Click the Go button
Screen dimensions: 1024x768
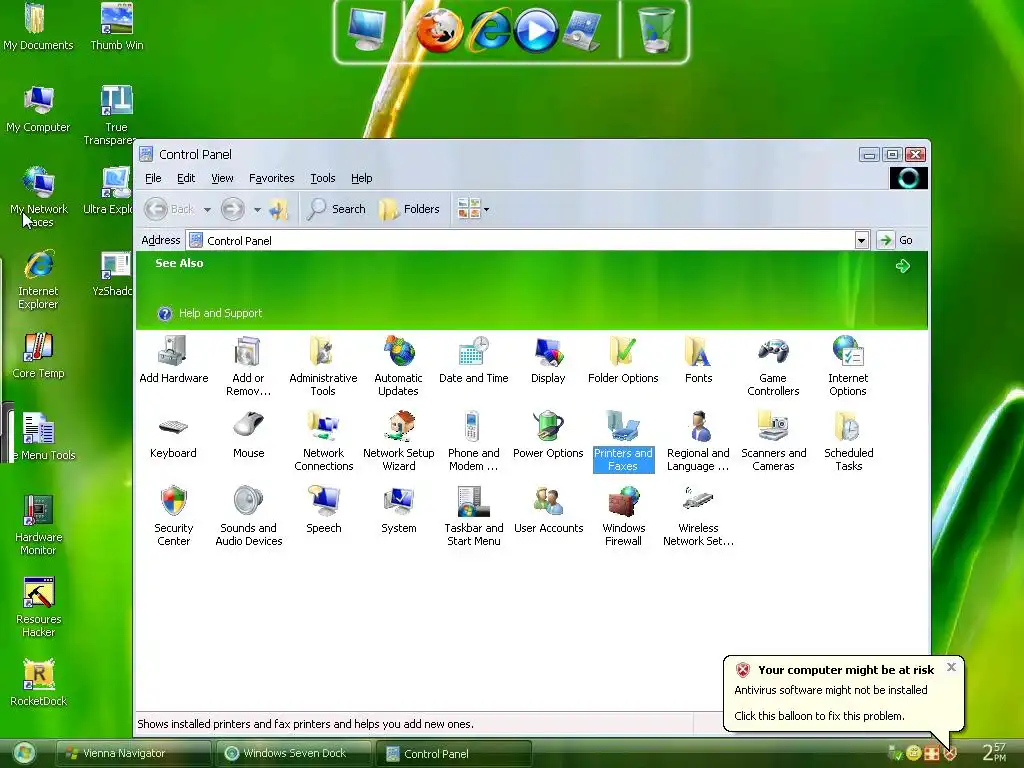pyautogui.click(x=896, y=240)
